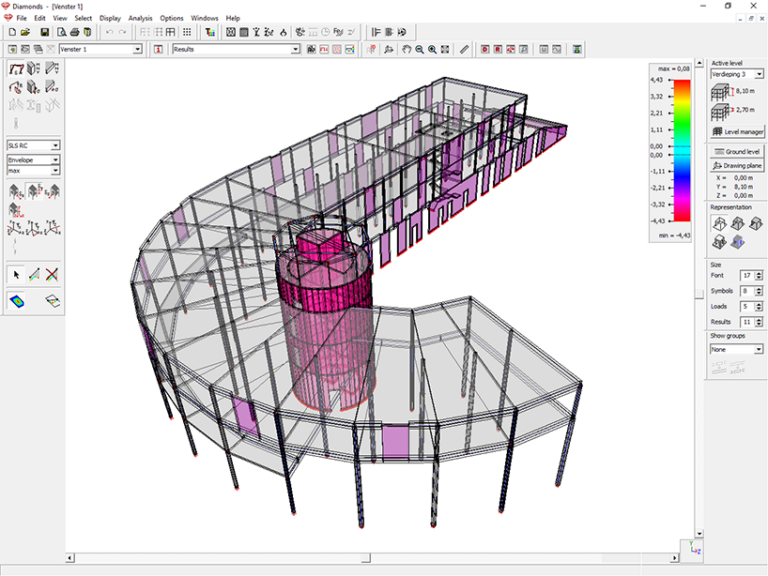Open the SLS RC load combination dropdown
The width and height of the screenshot is (768, 576).
[55, 145]
